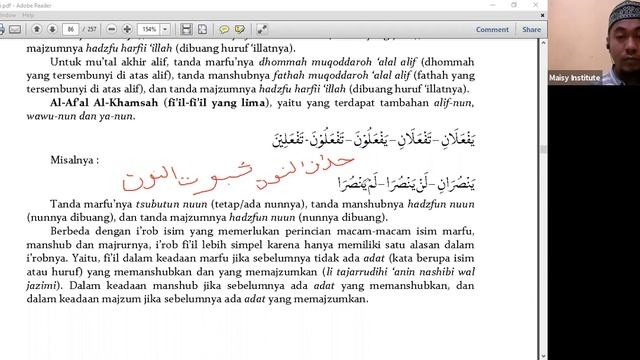Click the page number field showing 86
640x360 pixels.
pyautogui.click(x=71, y=29)
